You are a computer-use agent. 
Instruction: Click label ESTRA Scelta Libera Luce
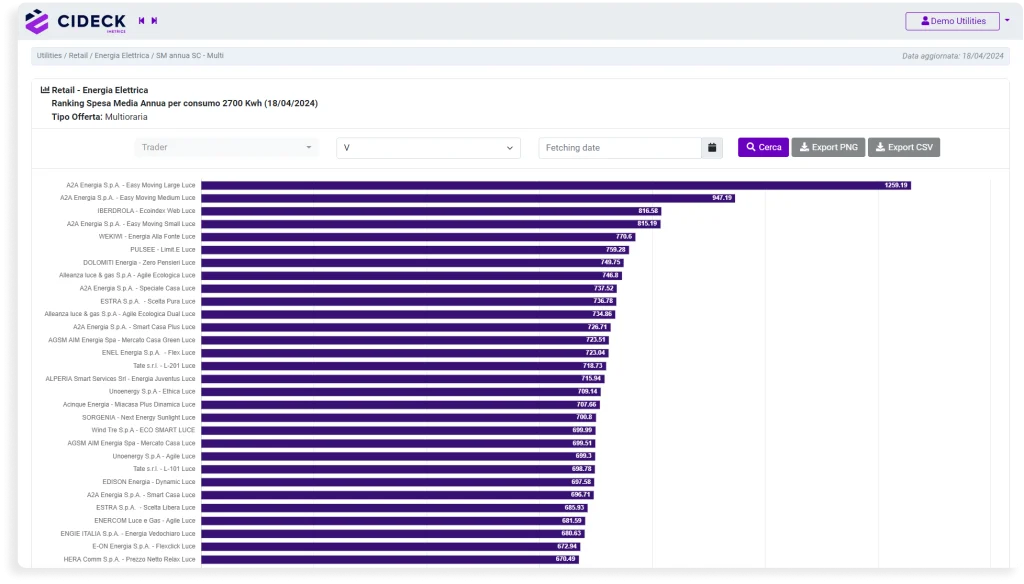pyautogui.click(x=146, y=508)
